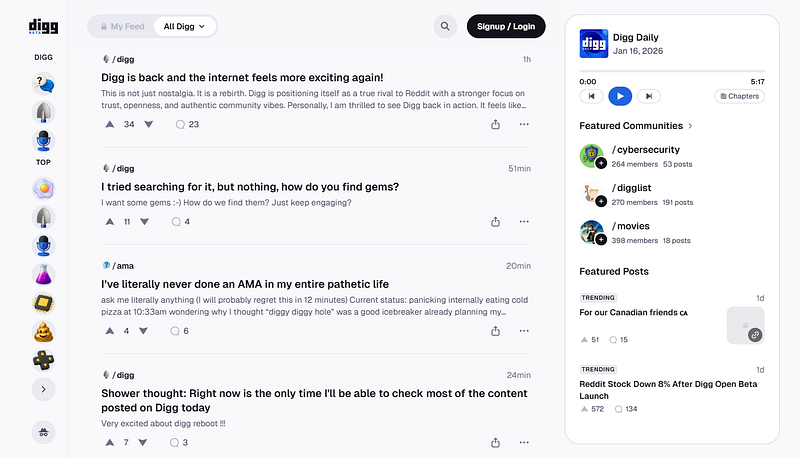Join the /digglist community plus badge
This screenshot has height=458, width=800.
point(601,201)
